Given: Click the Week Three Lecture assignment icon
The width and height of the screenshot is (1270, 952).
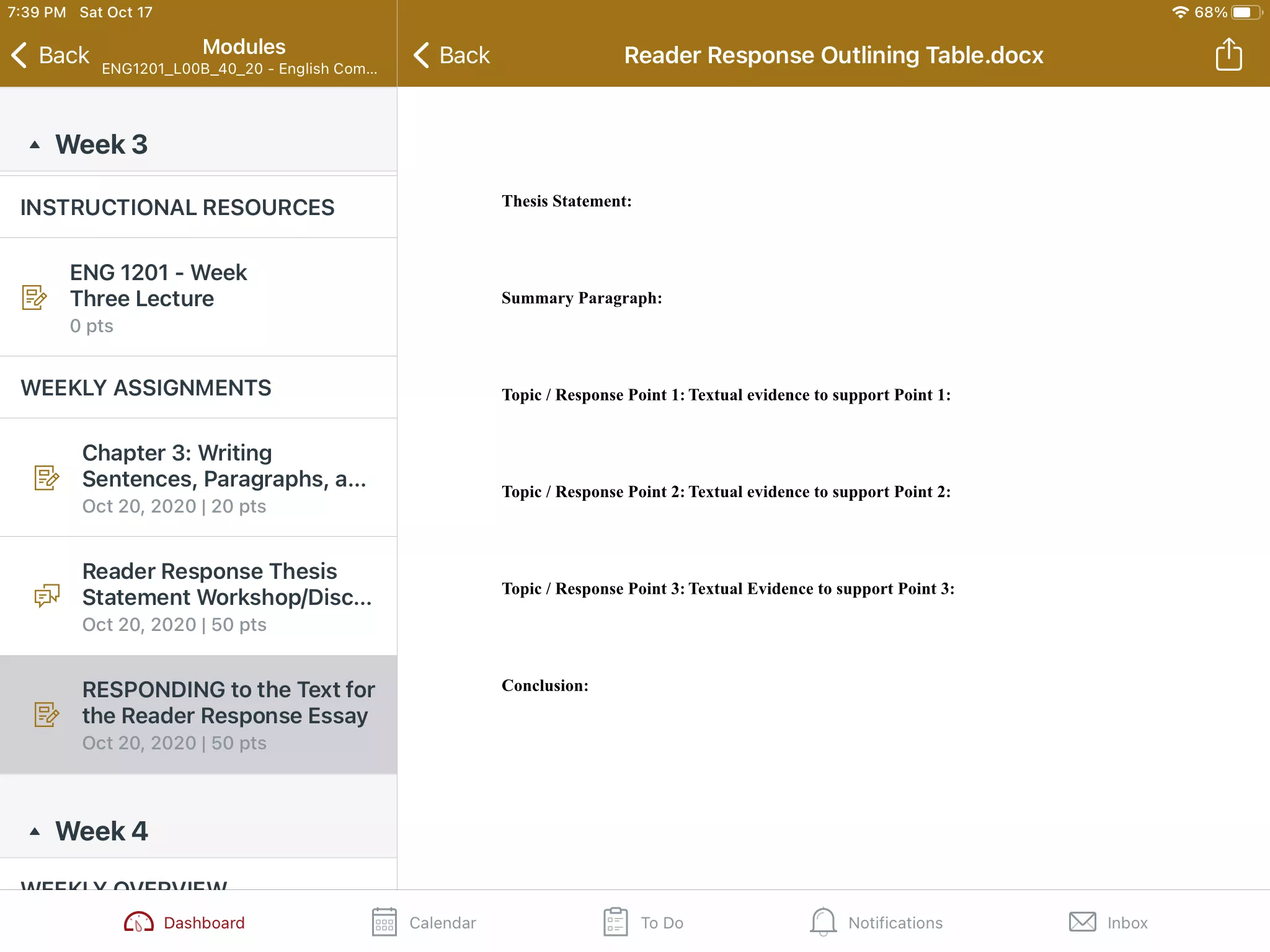Looking at the screenshot, I should click(34, 297).
